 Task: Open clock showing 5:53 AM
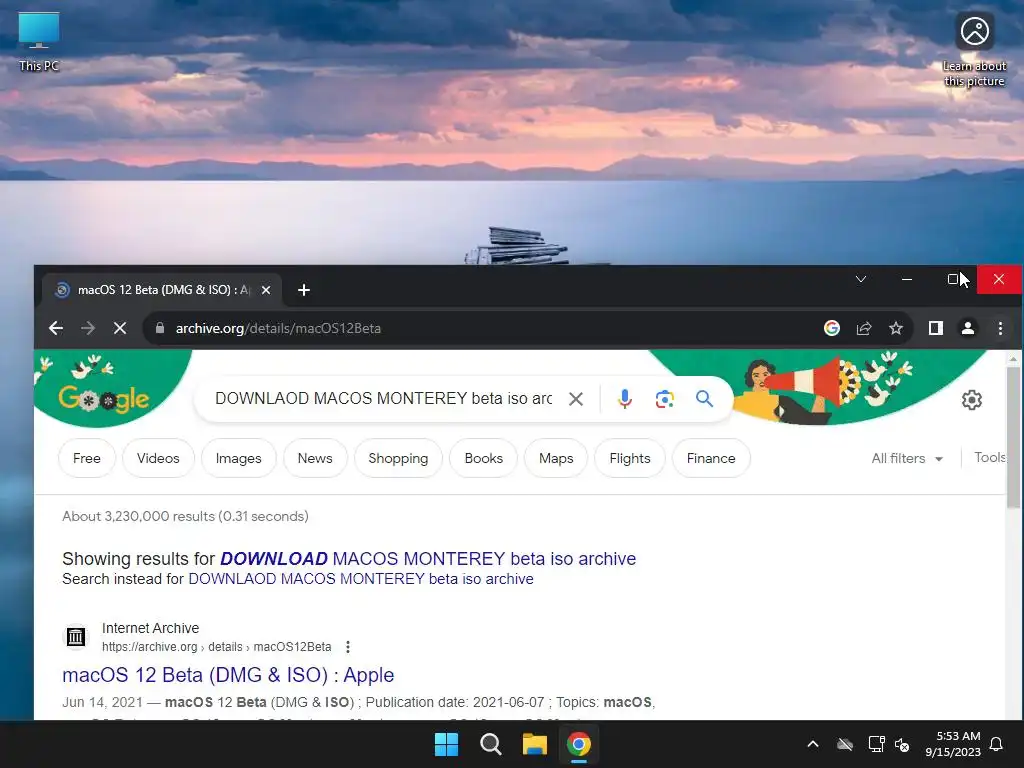pyautogui.click(x=953, y=744)
